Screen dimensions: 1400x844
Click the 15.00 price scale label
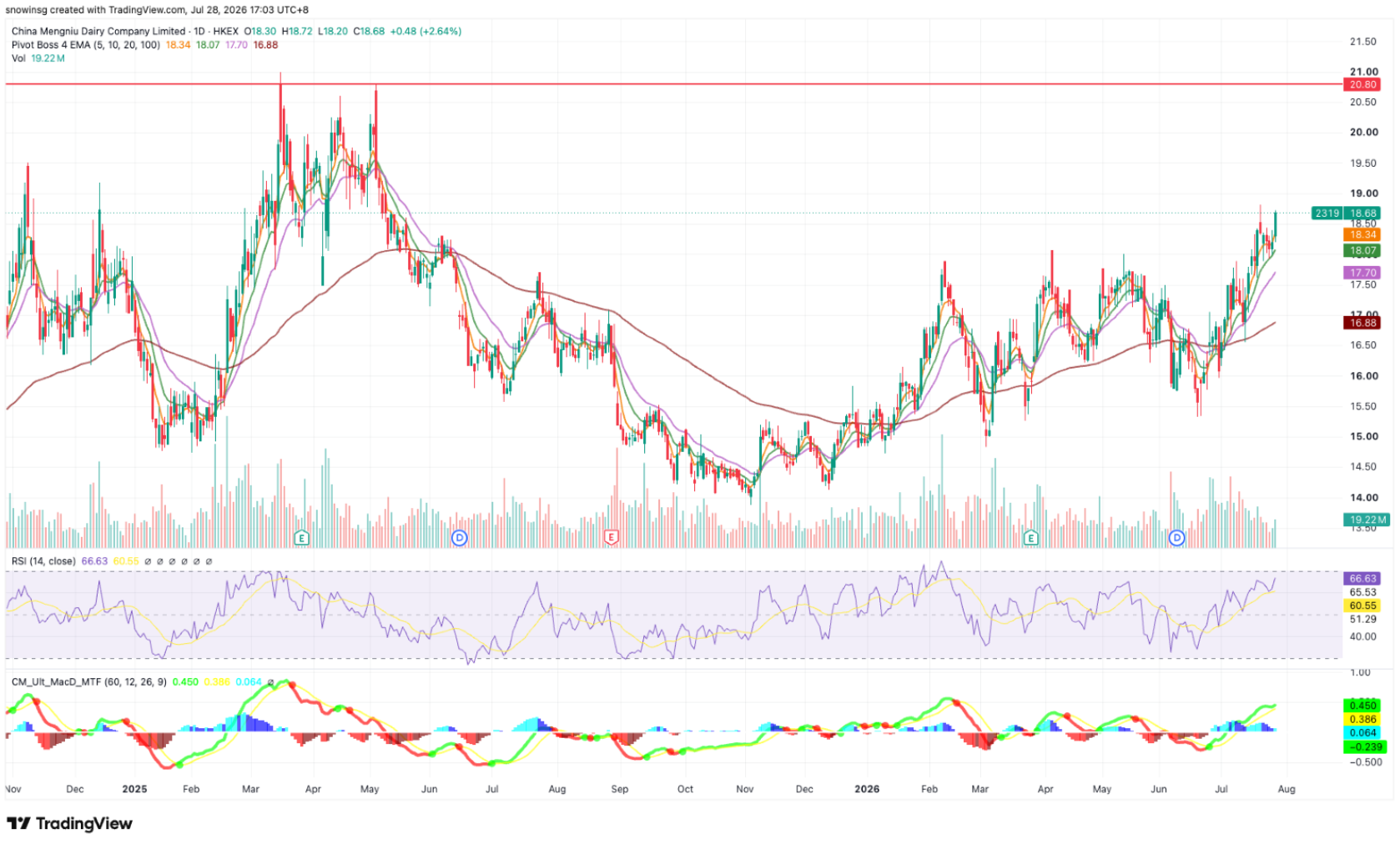pyautogui.click(x=1363, y=437)
